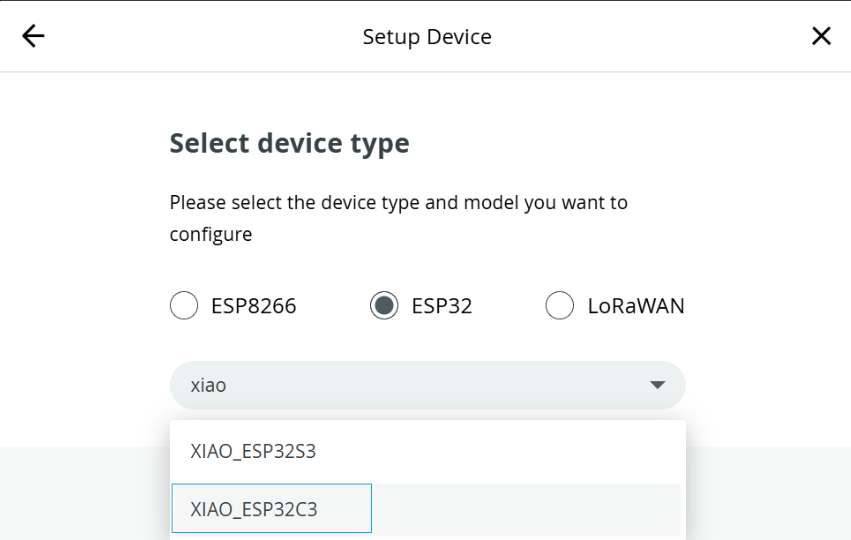Viewport: 851px width, 540px height.
Task: Click the LoRaWAN text label
Action: (636, 306)
